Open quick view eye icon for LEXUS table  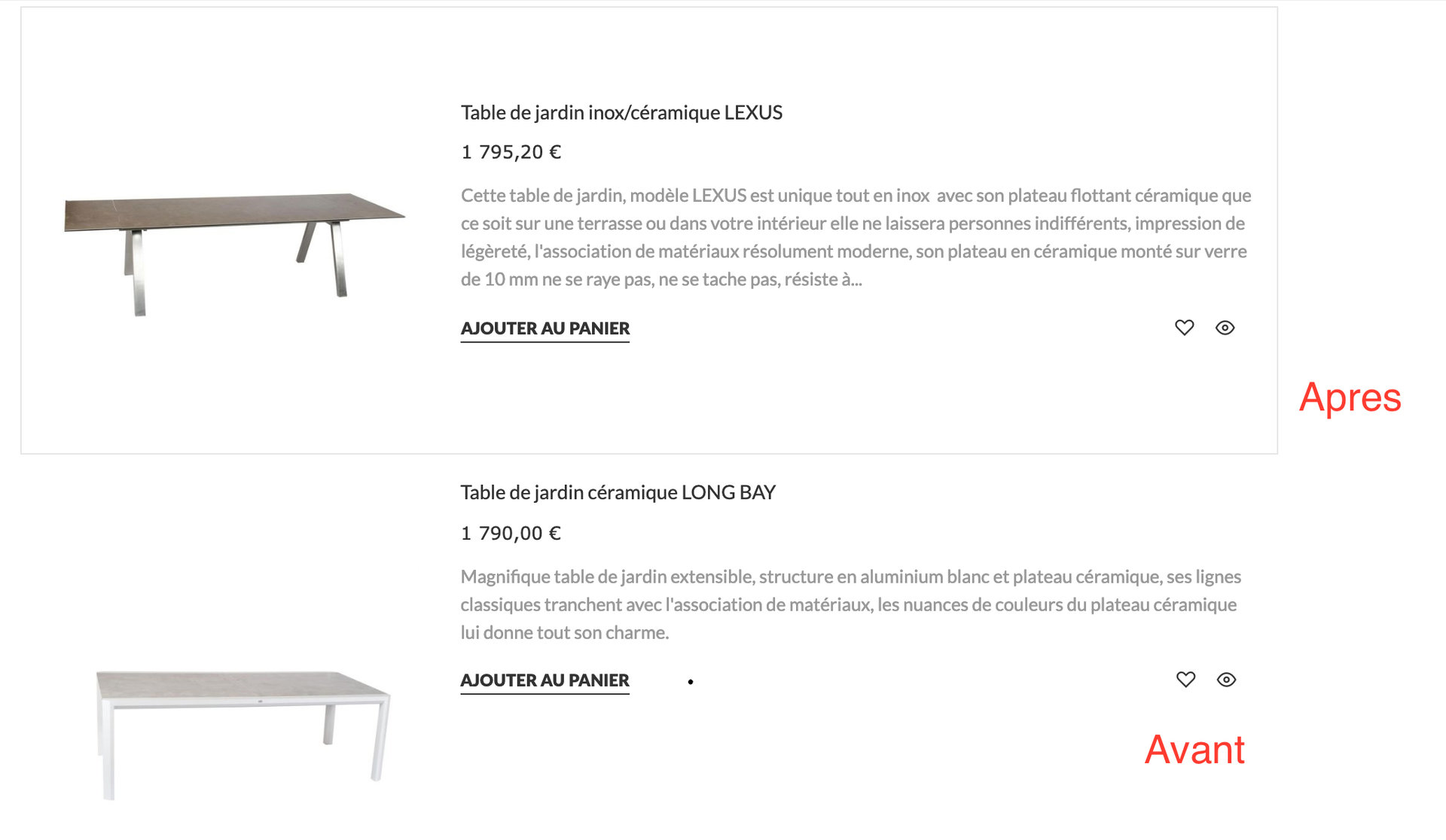pos(1225,327)
